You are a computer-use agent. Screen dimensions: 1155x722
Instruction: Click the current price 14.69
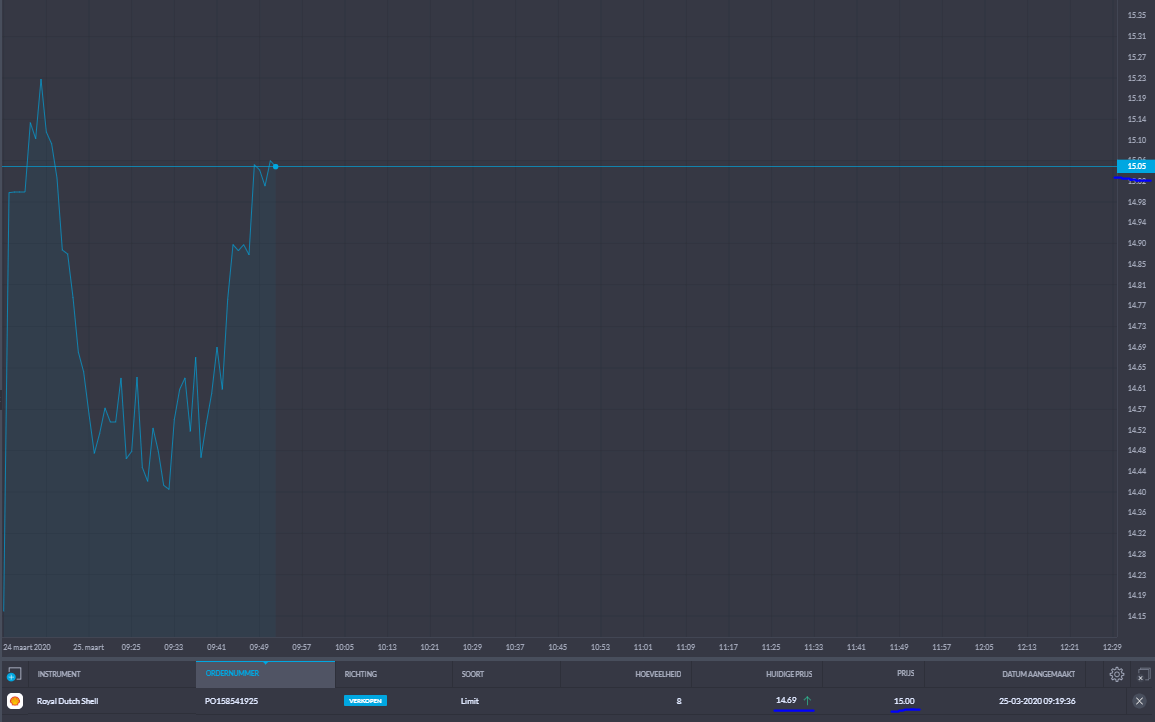click(x=786, y=700)
